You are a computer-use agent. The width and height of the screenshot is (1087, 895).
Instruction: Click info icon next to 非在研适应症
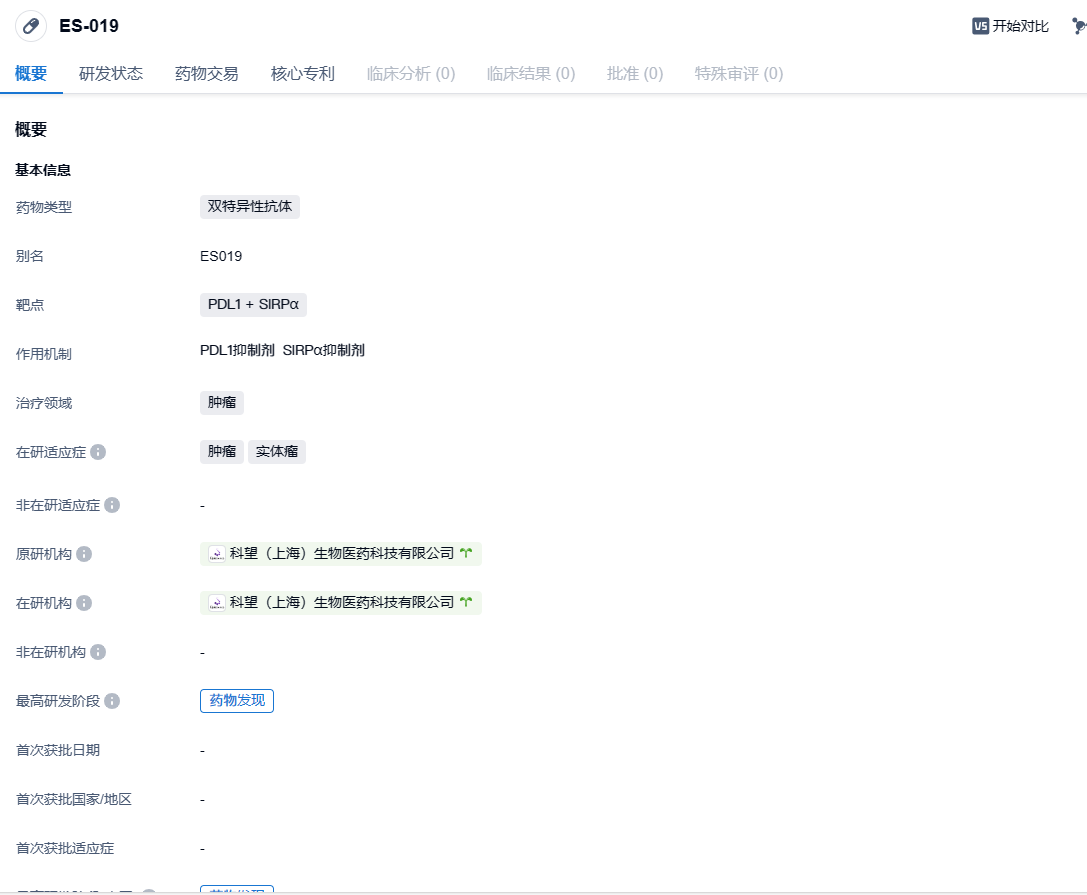[x=112, y=505]
